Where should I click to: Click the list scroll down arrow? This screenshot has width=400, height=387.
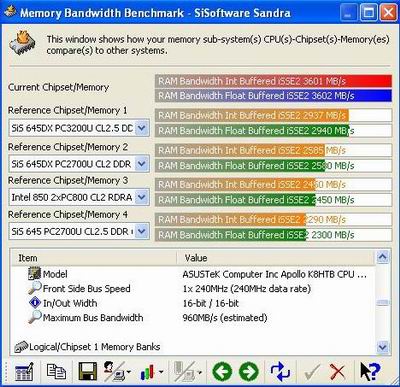point(382,347)
